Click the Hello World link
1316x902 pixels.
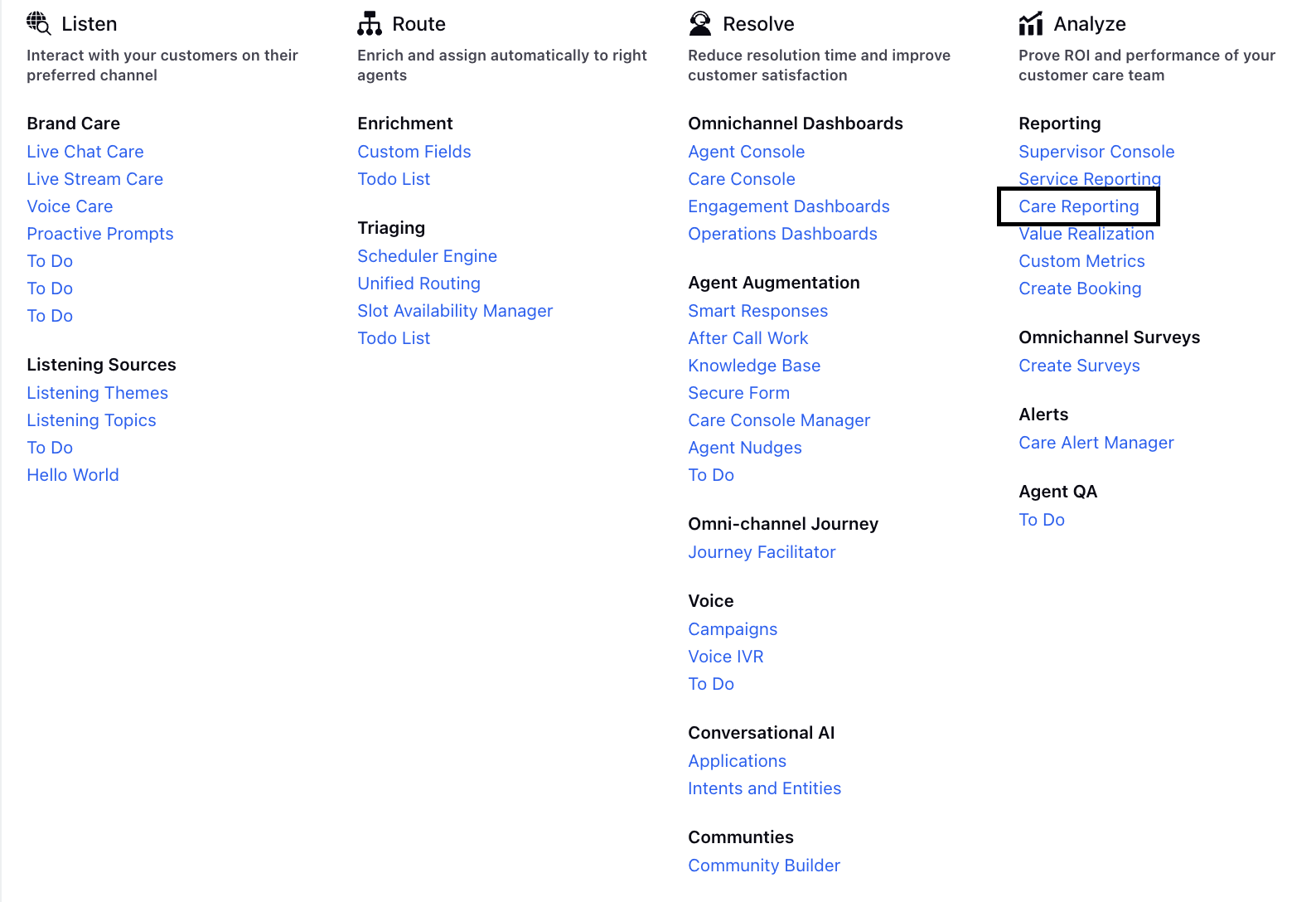73,475
